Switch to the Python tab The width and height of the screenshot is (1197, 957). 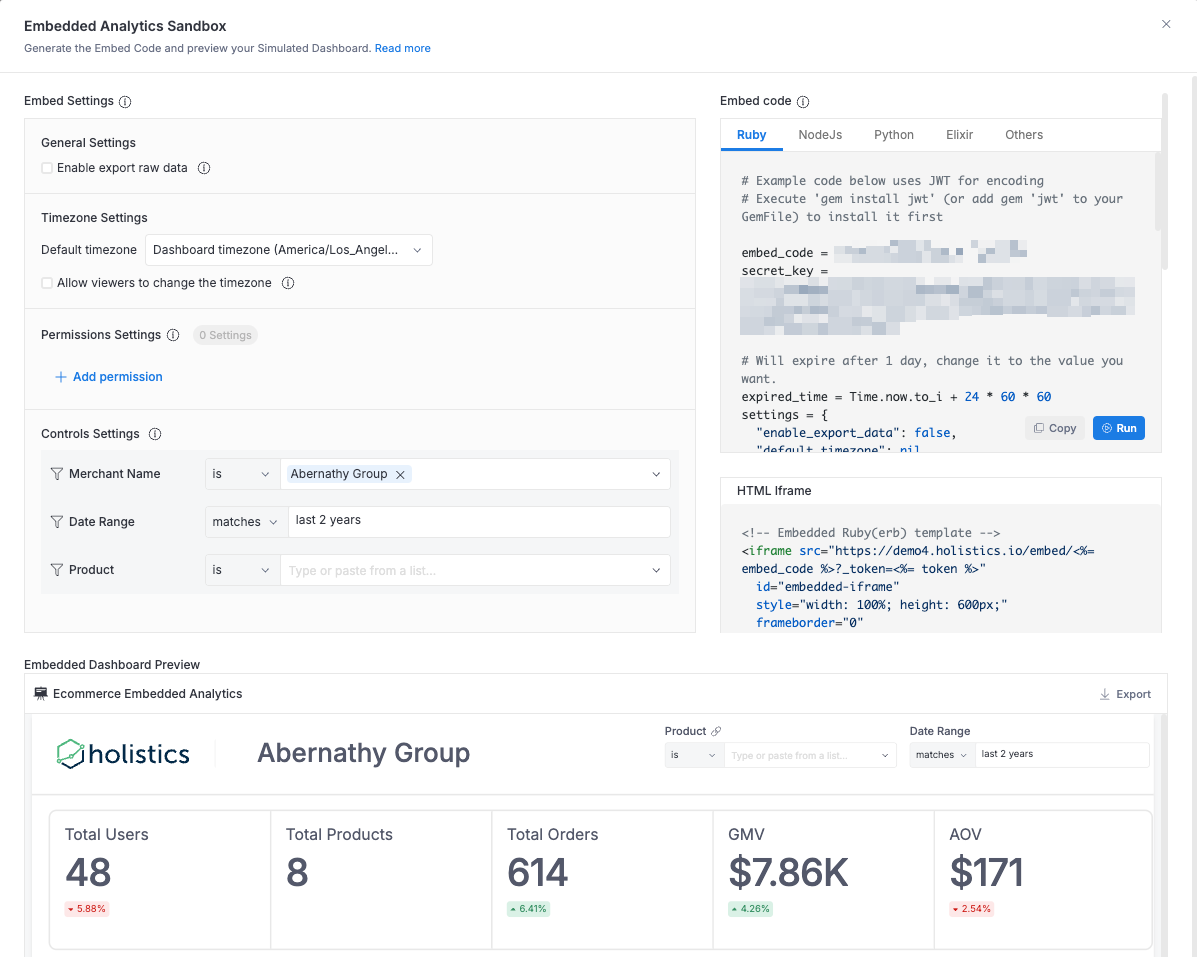pyautogui.click(x=894, y=135)
